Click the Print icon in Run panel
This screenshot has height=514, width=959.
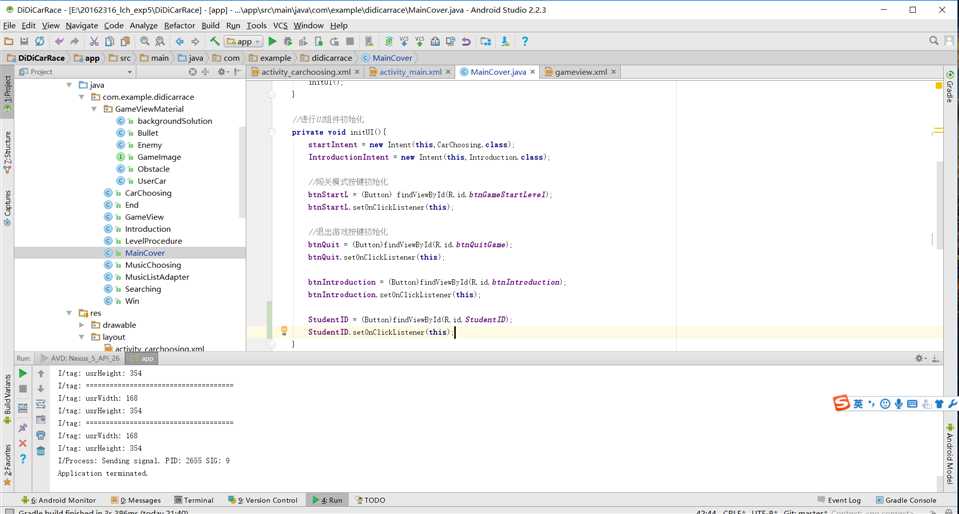pos(41,435)
